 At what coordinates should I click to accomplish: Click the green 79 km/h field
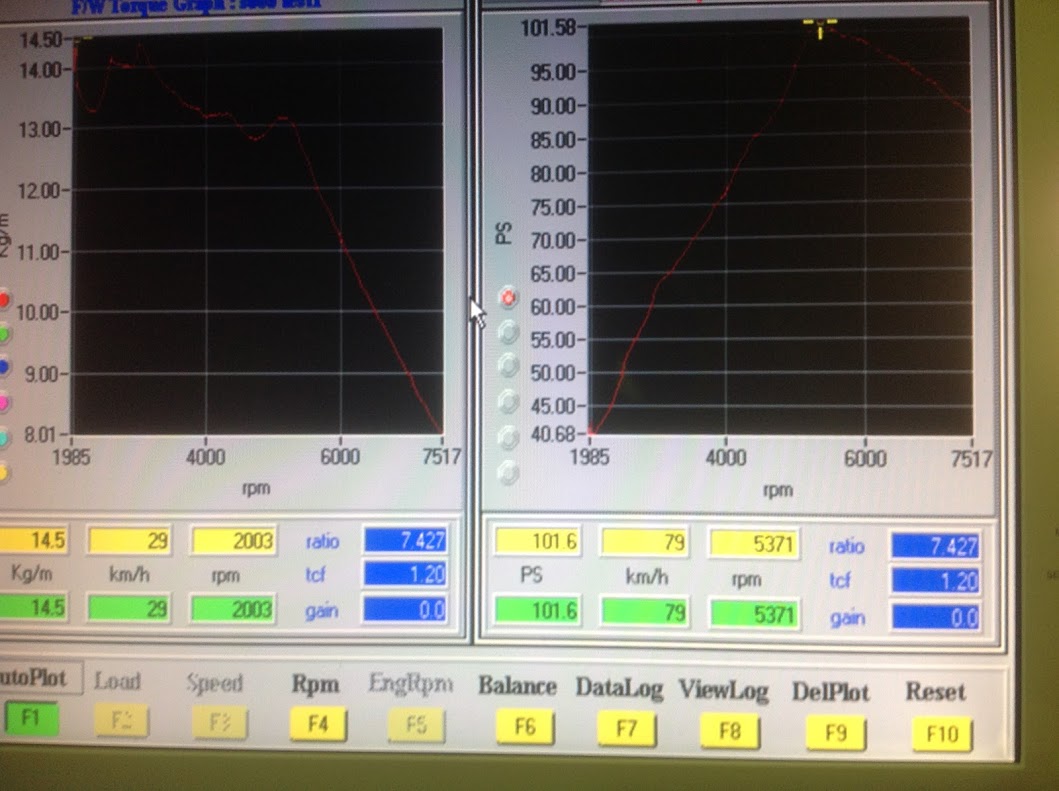645,613
